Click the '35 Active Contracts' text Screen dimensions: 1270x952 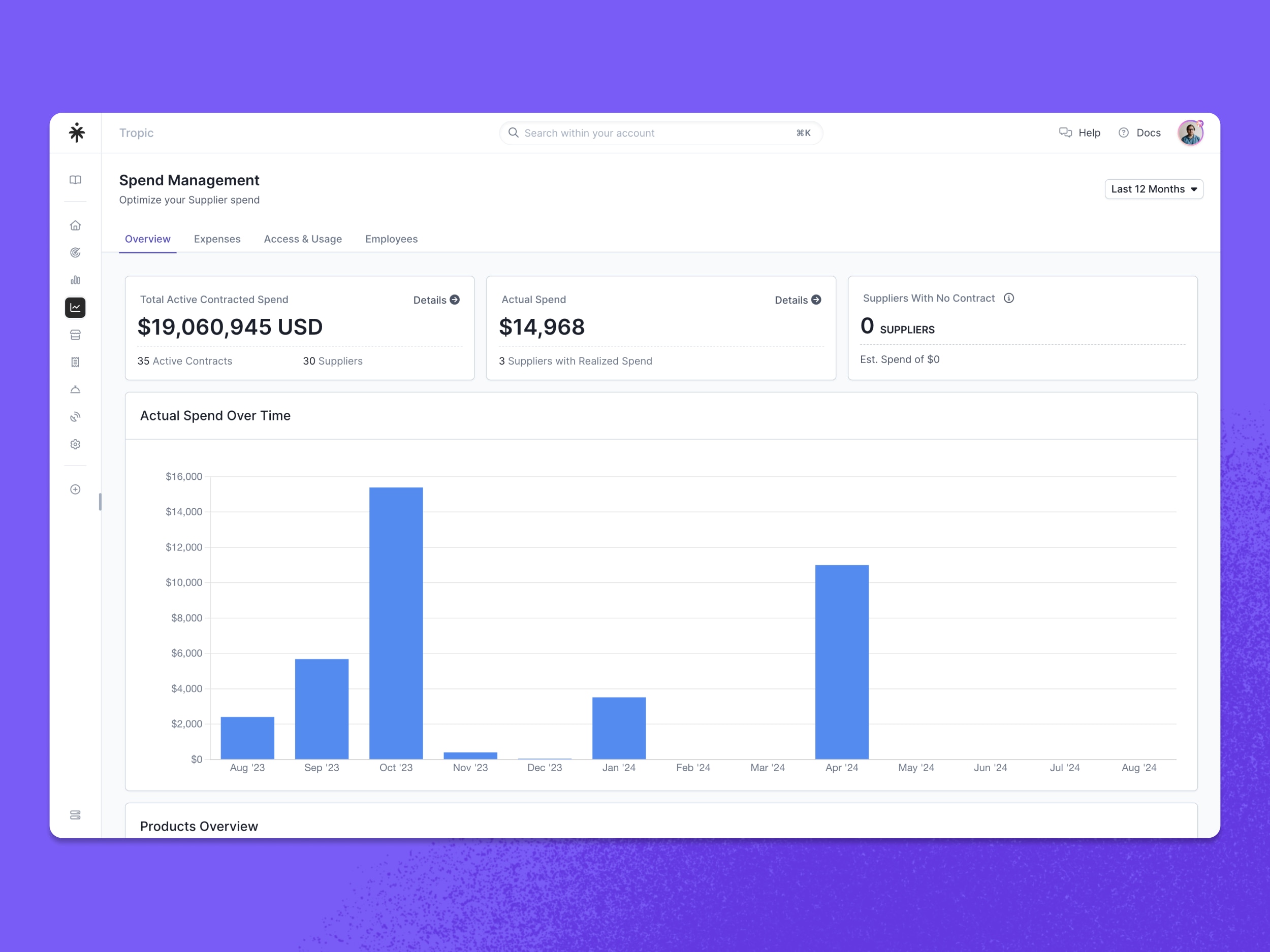[185, 361]
